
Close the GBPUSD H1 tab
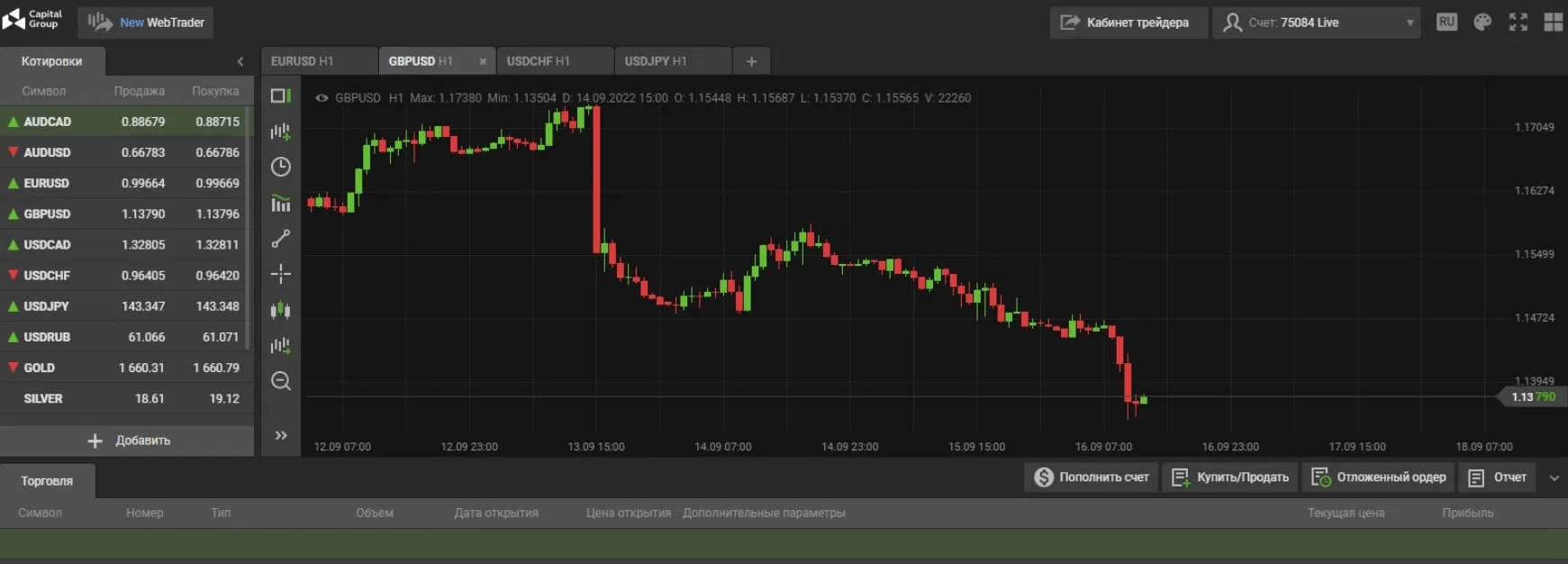point(483,61)
